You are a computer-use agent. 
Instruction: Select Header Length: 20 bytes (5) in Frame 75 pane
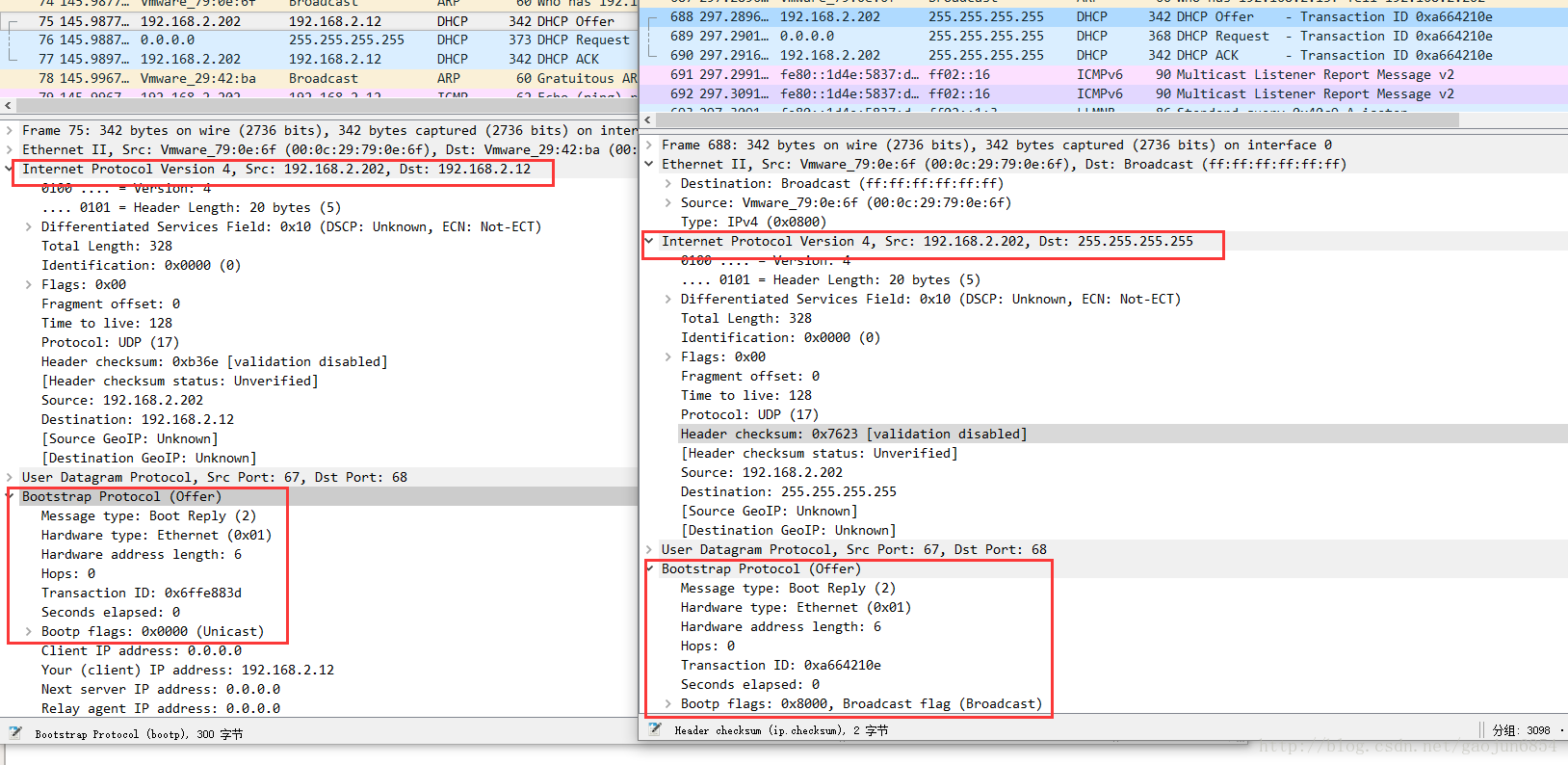click(x=191, y=207)
